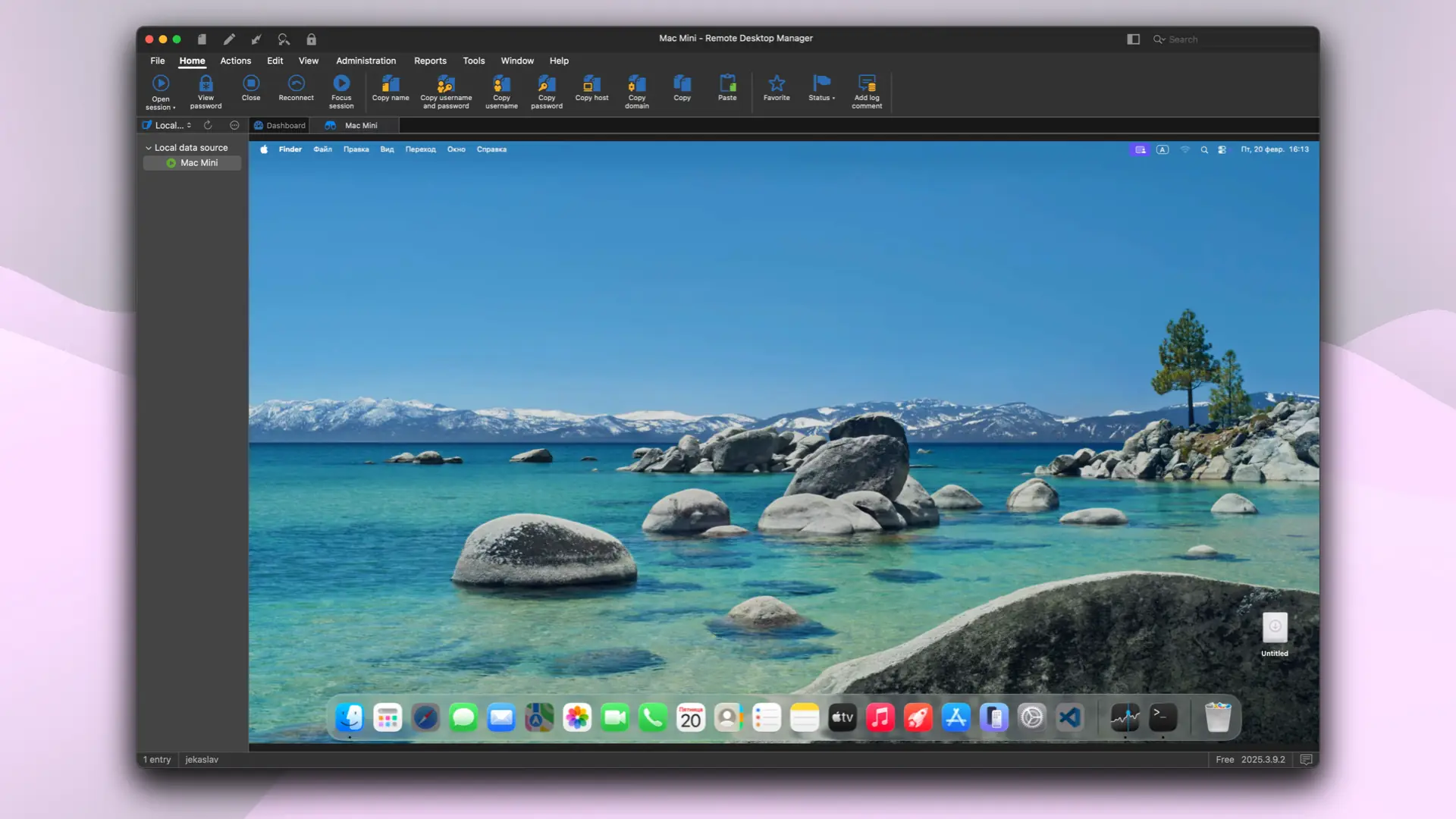Switch to the Dashboard tab
Image resolution: width=1456 pixels, height=819 pixels.
coord(279,125)
